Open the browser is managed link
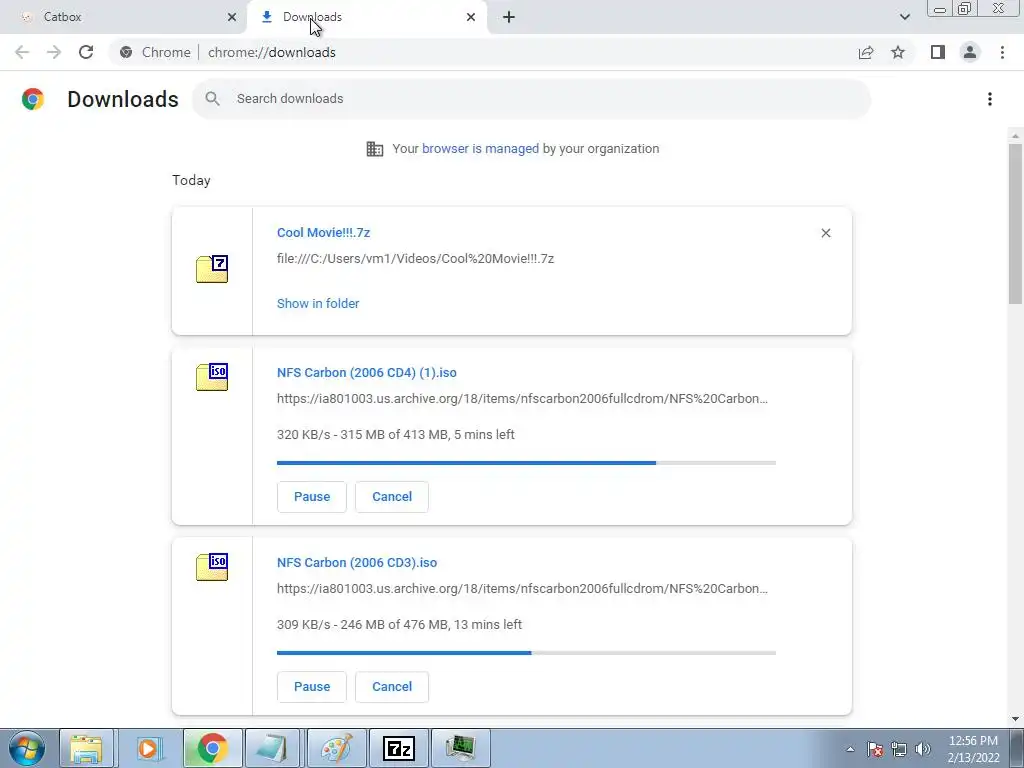The image size is (1024, 768). coord(481,149)
